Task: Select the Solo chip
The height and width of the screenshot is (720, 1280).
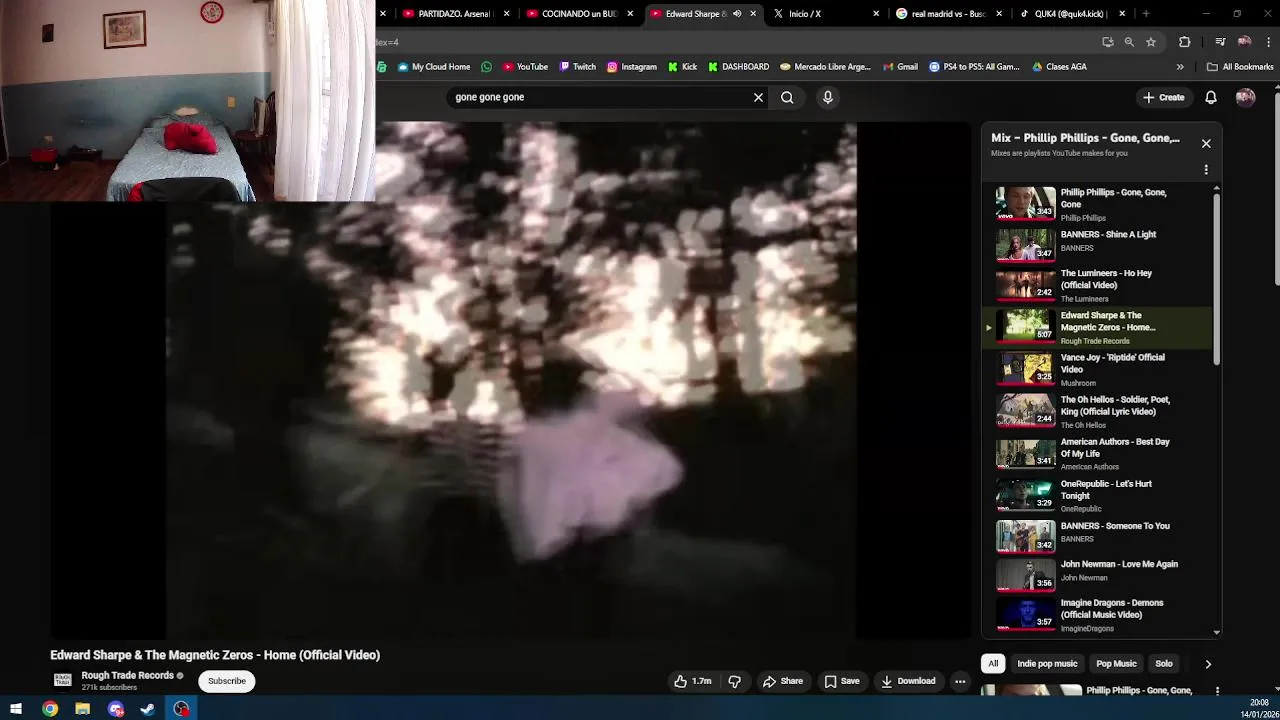Action: tap(1164, 664)
